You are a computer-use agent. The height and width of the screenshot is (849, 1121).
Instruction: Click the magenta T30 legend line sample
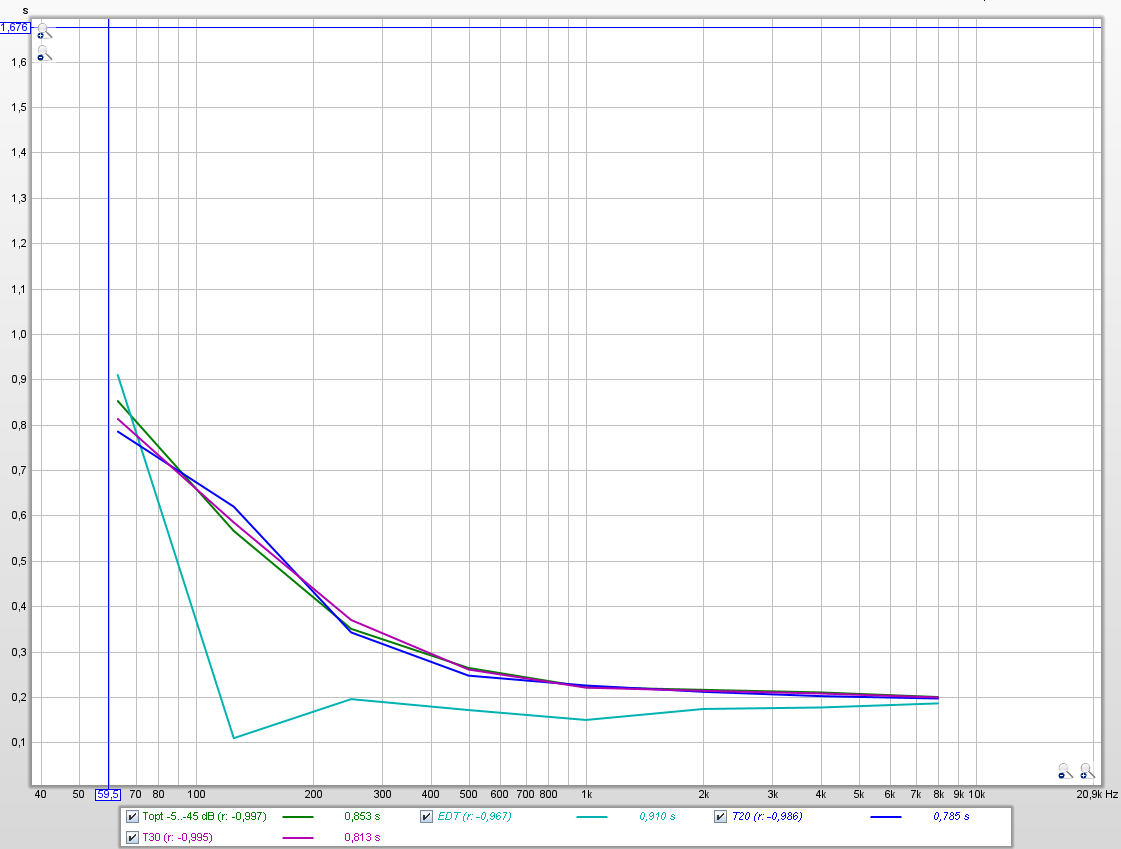(x=298, y=837)
